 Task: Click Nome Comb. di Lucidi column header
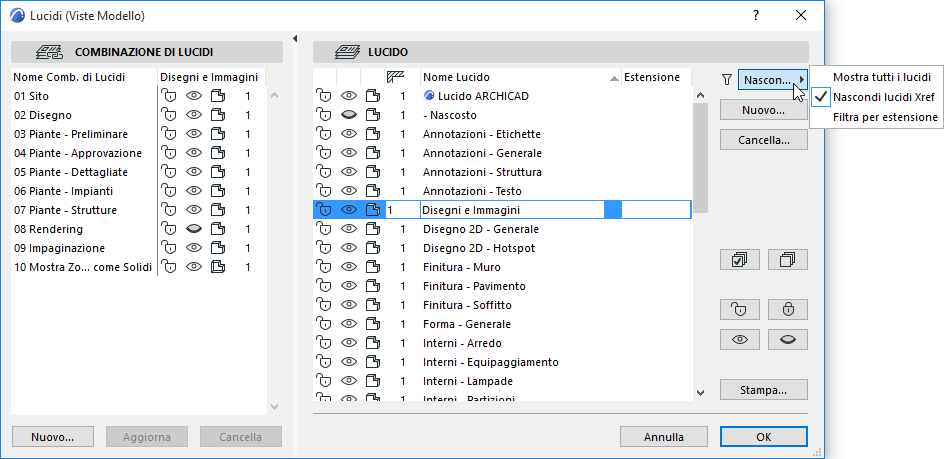click(84, 77)
